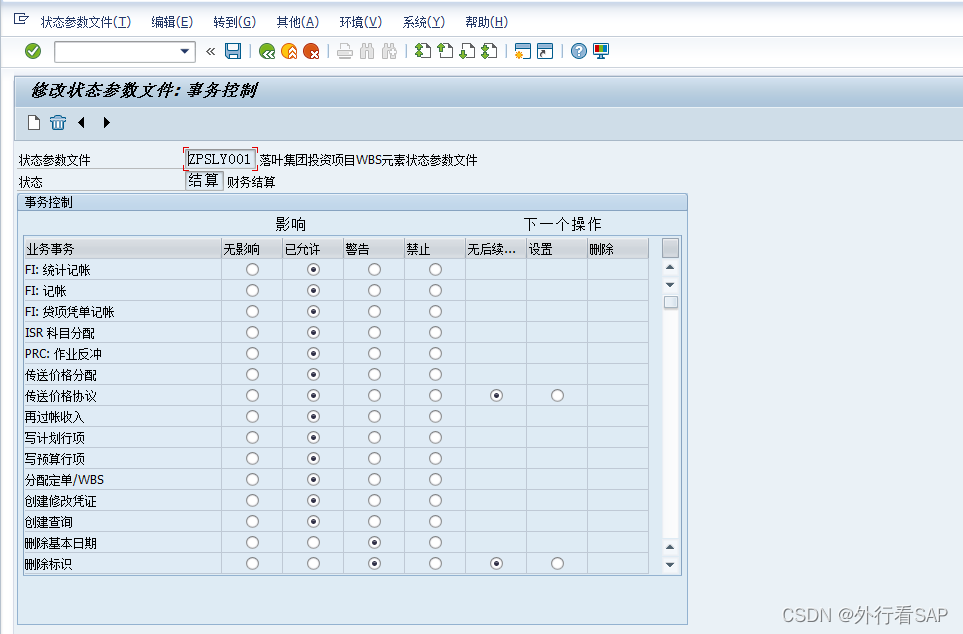
Task: Click the Next Page icon
Action: 467,51
